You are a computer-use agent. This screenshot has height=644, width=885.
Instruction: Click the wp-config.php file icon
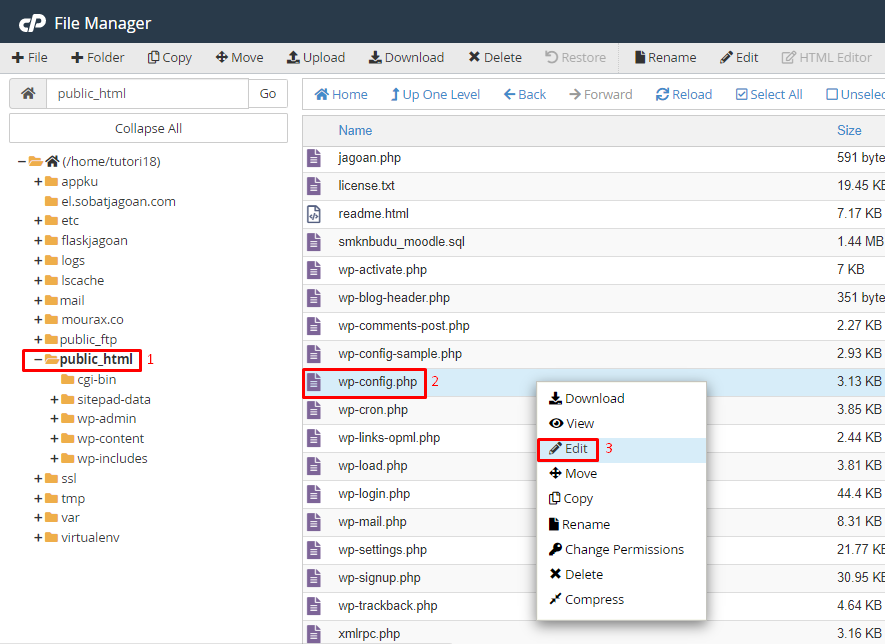point(314,382)
